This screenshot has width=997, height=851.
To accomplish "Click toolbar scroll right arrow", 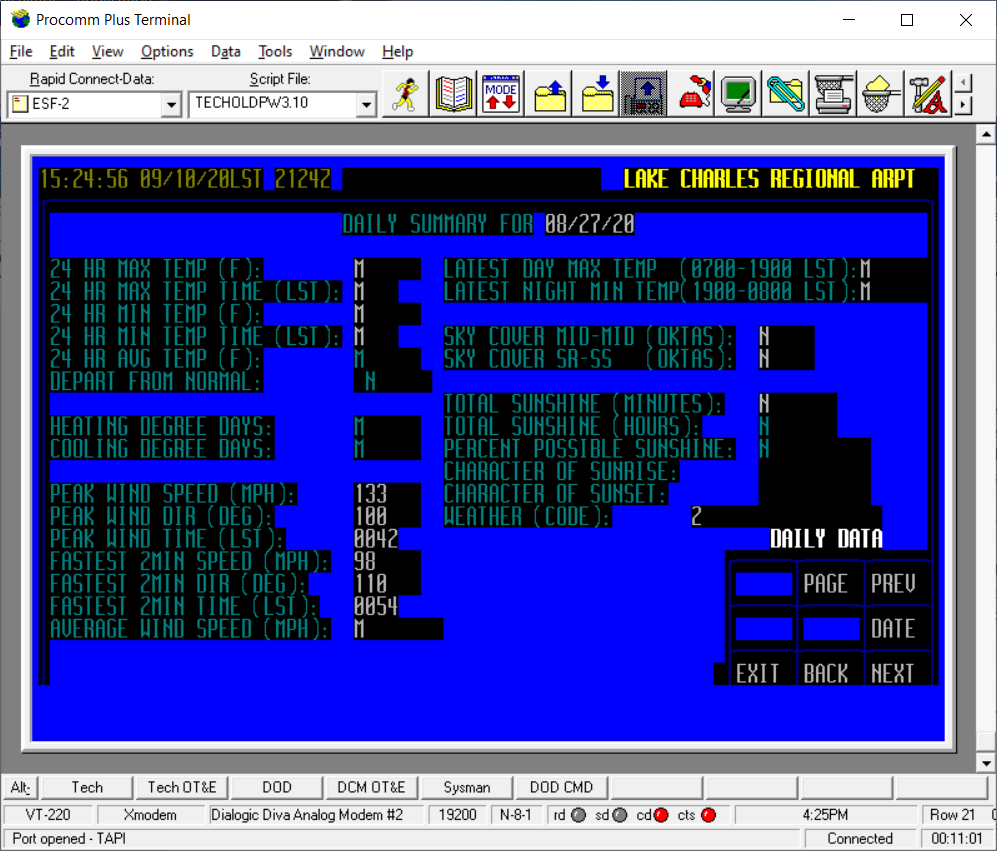I will (963, 104).
